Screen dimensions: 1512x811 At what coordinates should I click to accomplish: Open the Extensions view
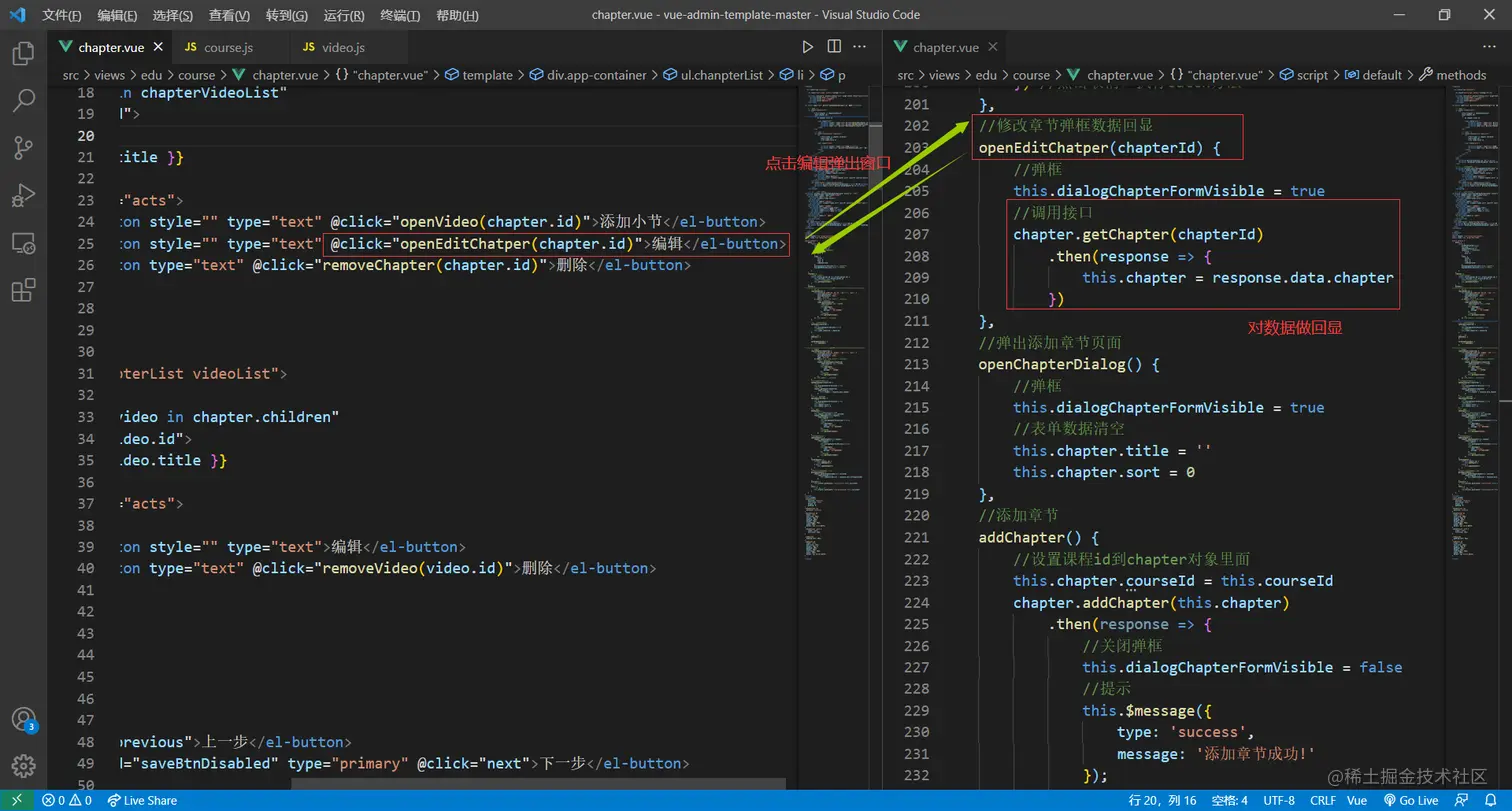(23, 290)
